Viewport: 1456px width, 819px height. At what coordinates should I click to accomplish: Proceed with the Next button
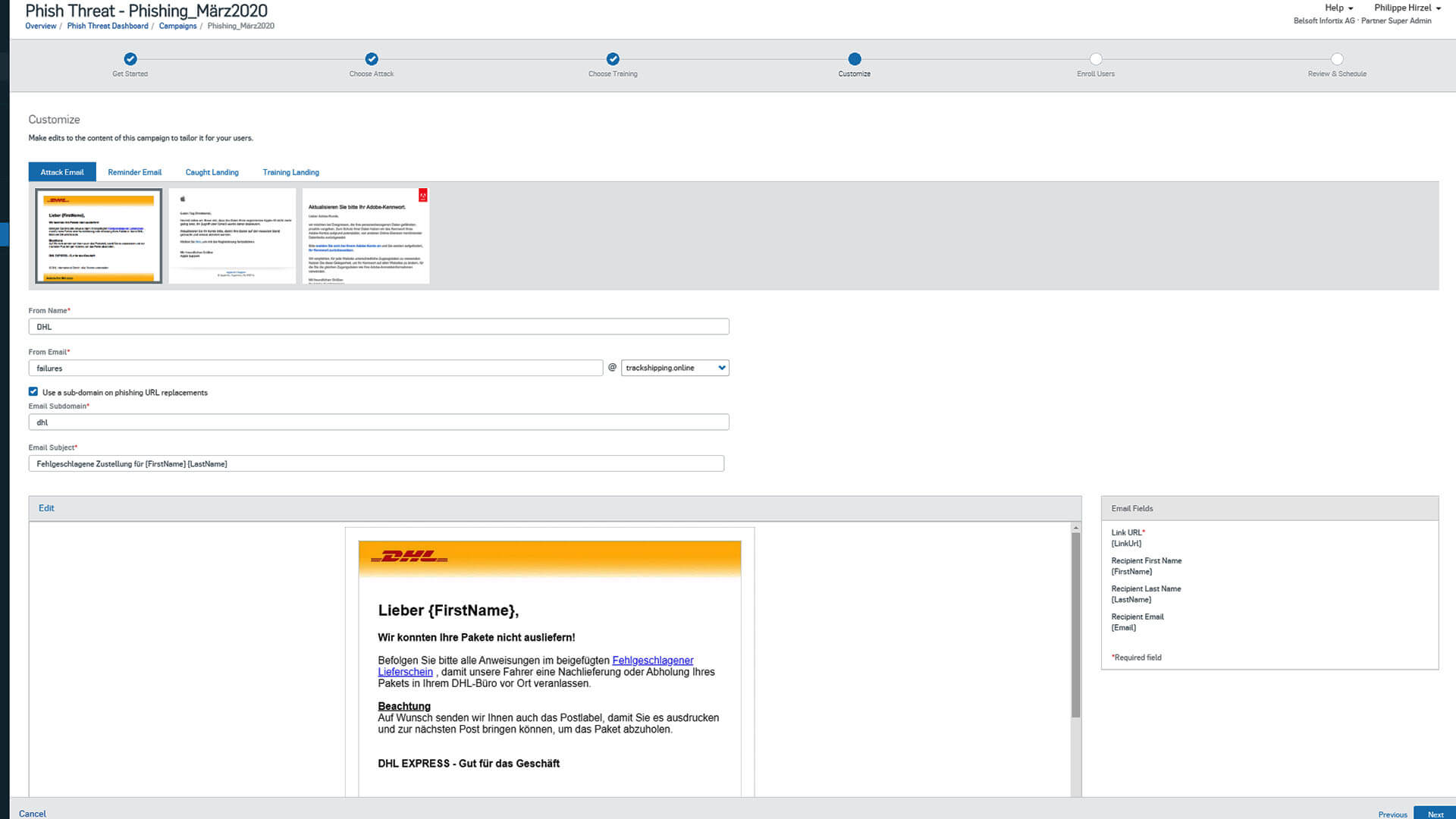[x=1435, y=814]
